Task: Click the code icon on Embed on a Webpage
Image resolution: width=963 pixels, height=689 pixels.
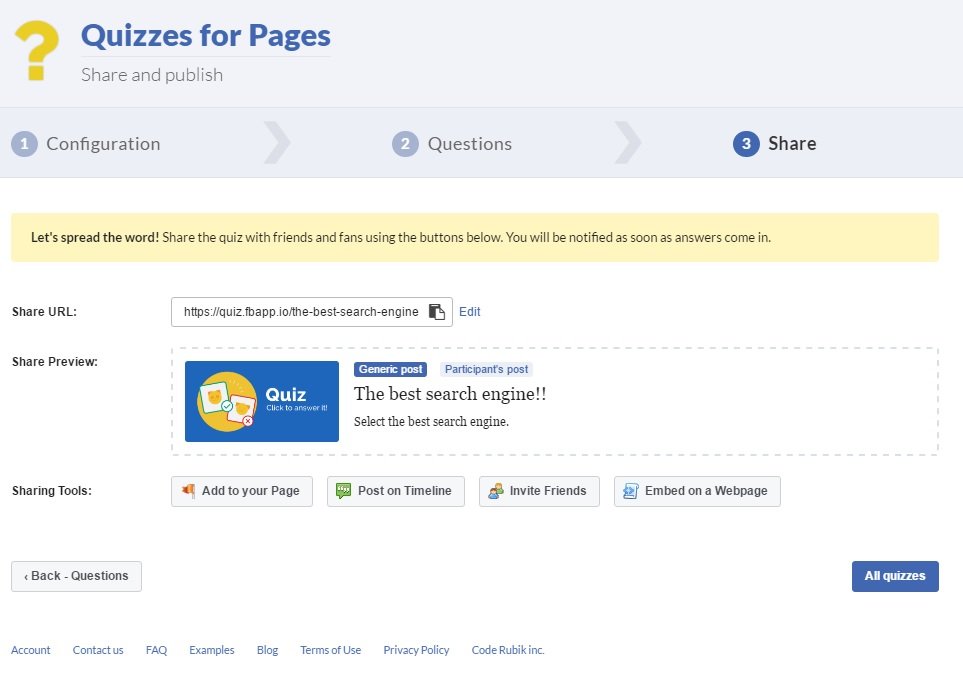Action: (631, 491)
